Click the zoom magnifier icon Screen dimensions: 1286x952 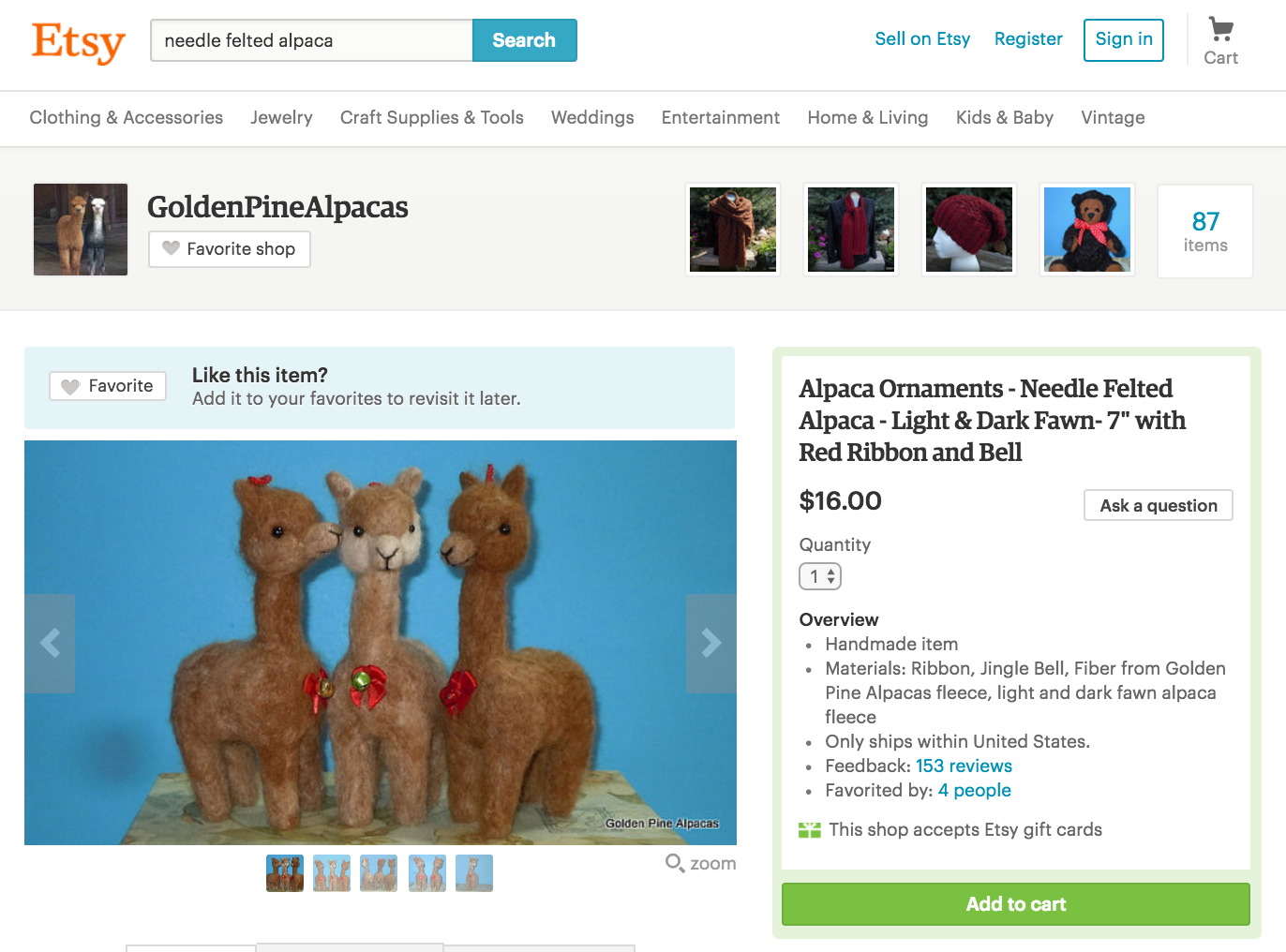click(675, 863)
